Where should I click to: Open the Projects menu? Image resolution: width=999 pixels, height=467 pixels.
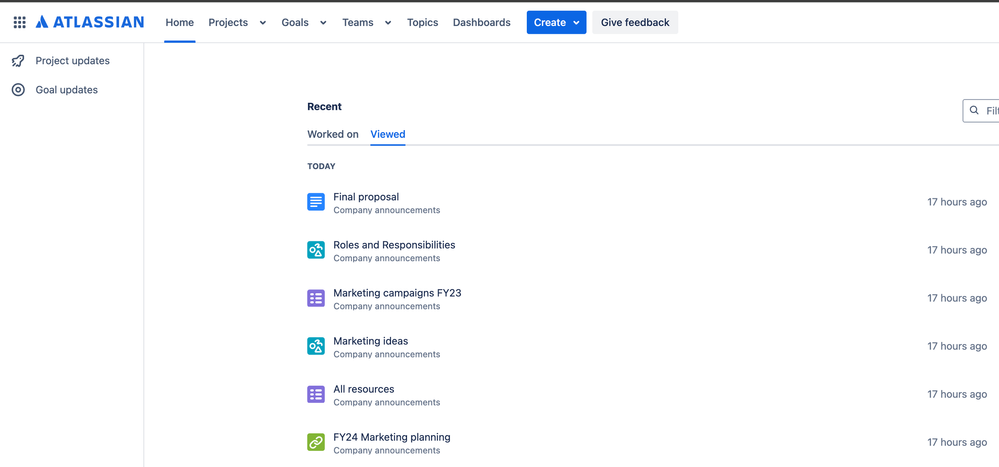pyautogui.click(x=228, y=22)
